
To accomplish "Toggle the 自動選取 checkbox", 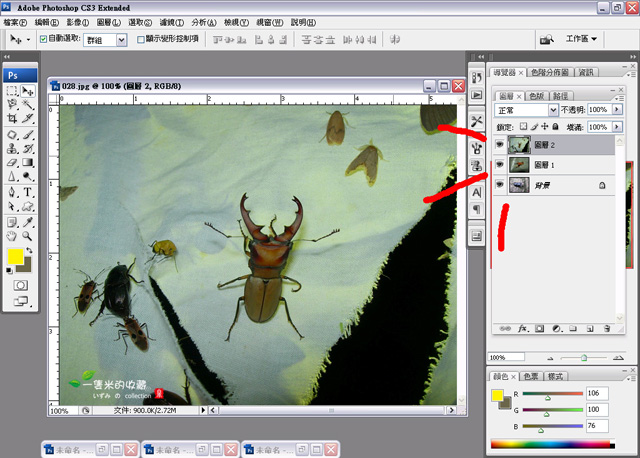I will click(43, 40).
